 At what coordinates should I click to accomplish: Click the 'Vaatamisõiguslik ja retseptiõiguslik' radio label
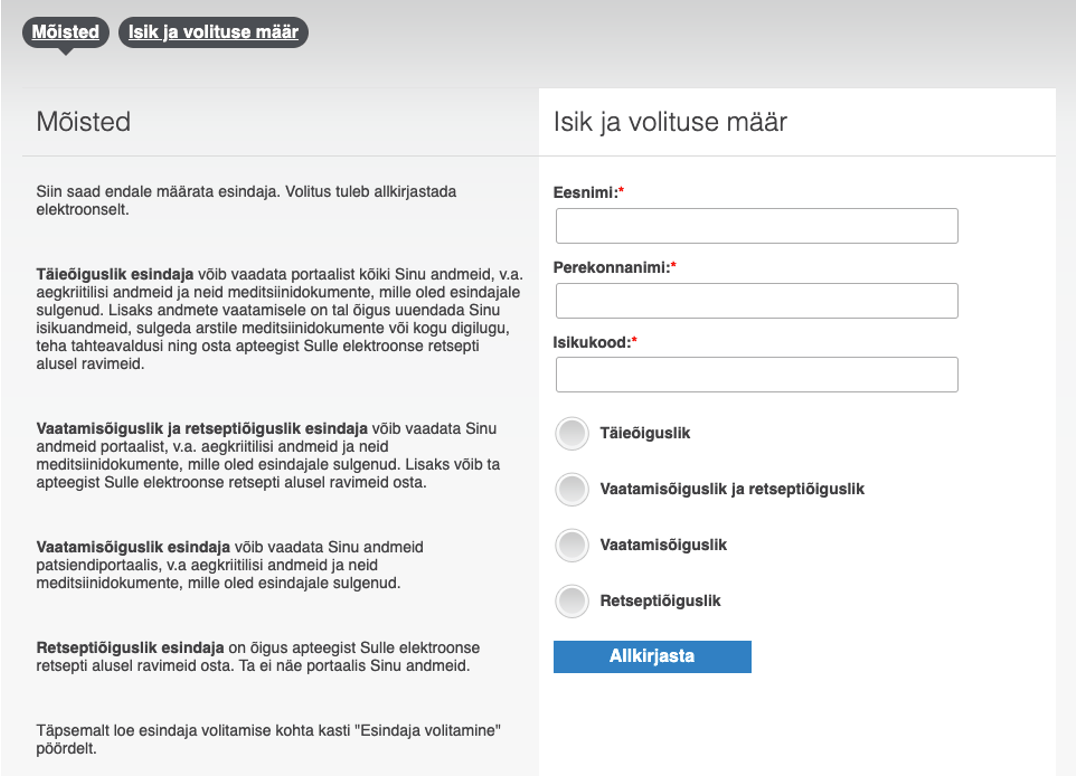click(x=732, y=489)
